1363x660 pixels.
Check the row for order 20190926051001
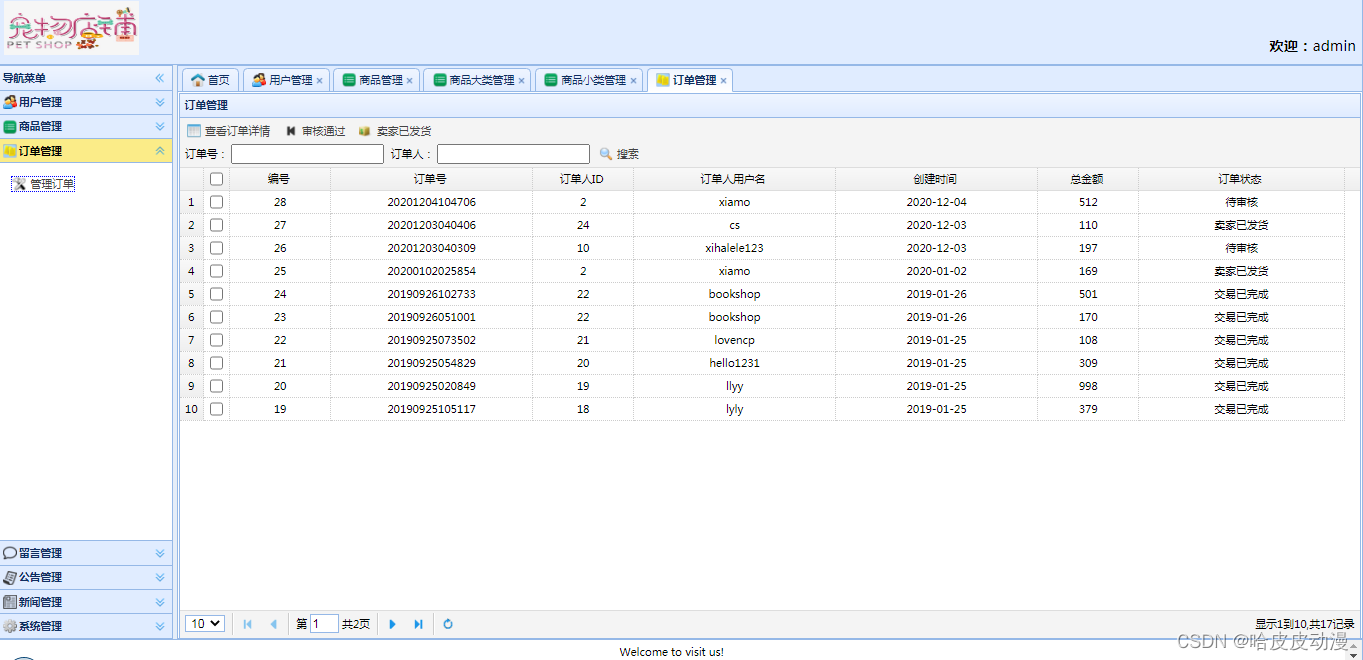click(216, 317)
